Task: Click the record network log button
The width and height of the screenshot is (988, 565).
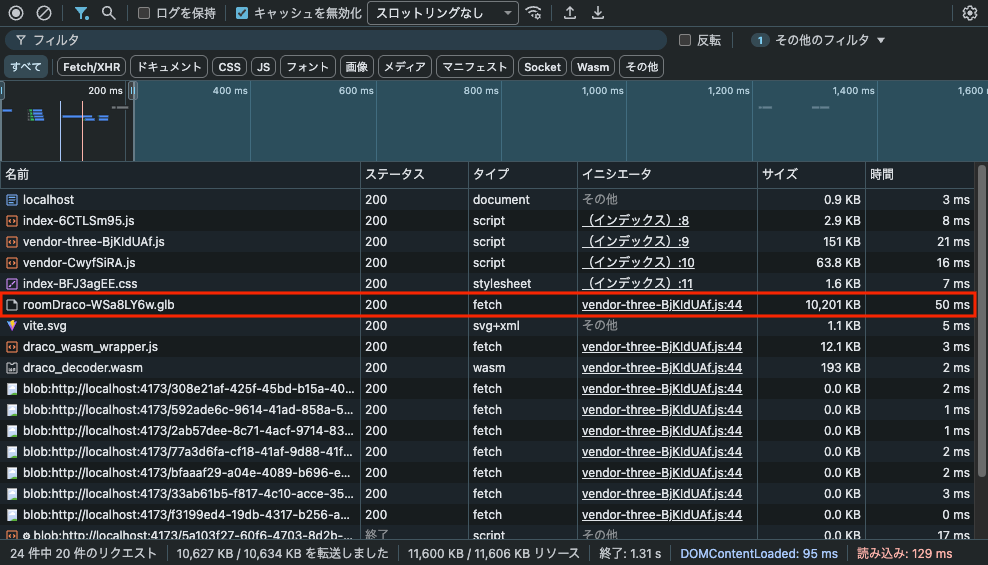Action: (16, 13)
